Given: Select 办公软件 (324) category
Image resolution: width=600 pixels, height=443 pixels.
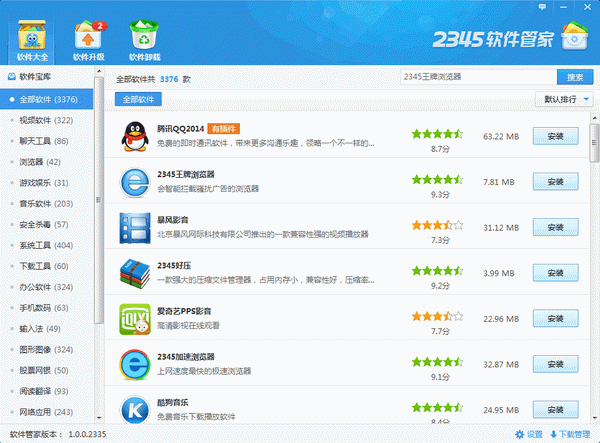Looking at the screenshot, I should 46,287.
